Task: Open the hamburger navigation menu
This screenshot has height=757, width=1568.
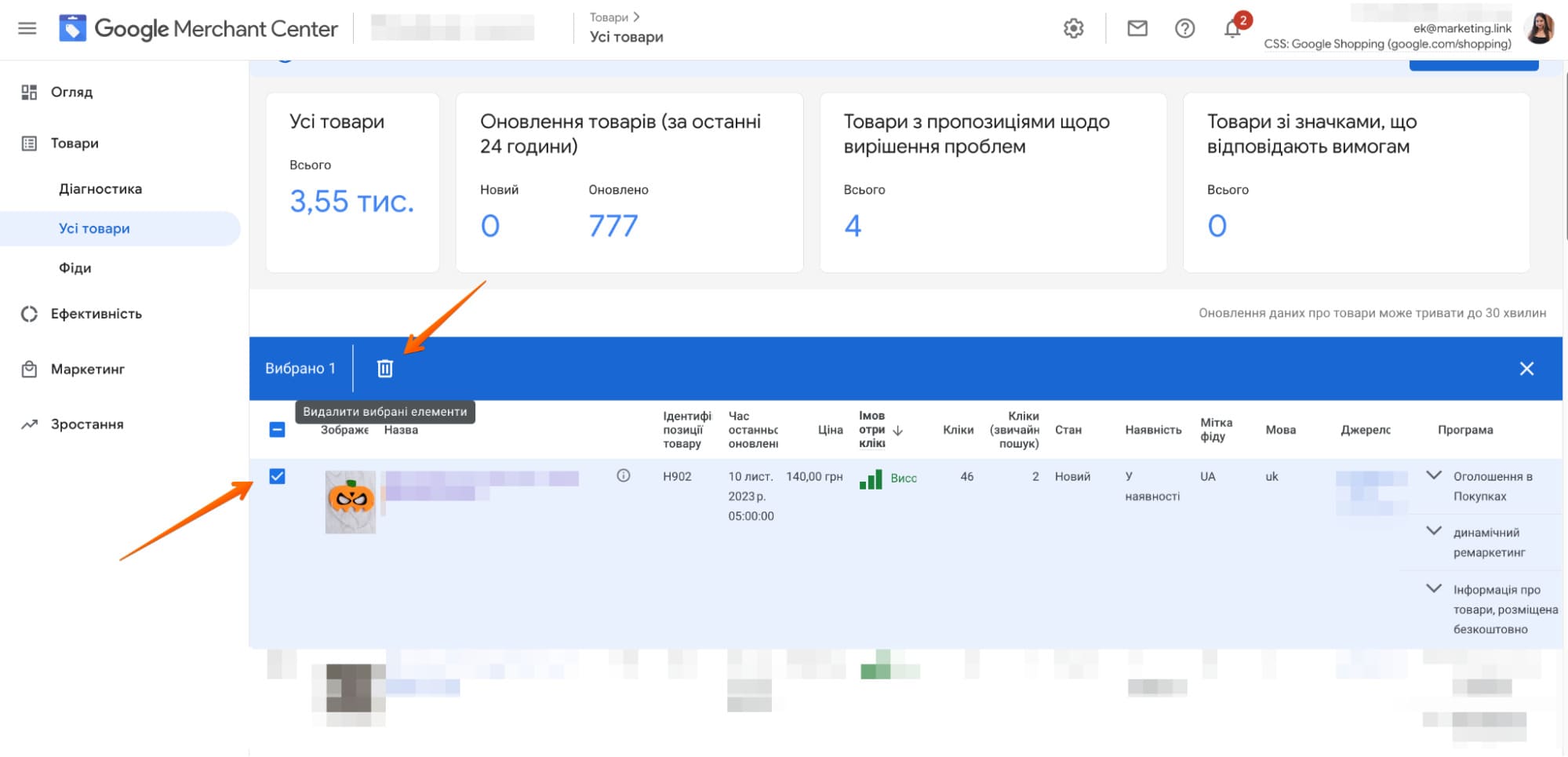Action: tap(27, 27)
